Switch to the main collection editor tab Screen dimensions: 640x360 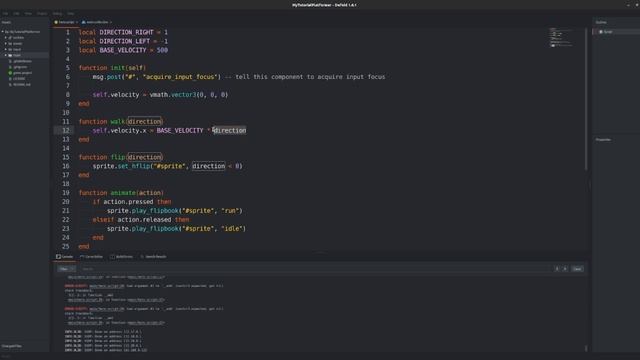coord(97,22)
